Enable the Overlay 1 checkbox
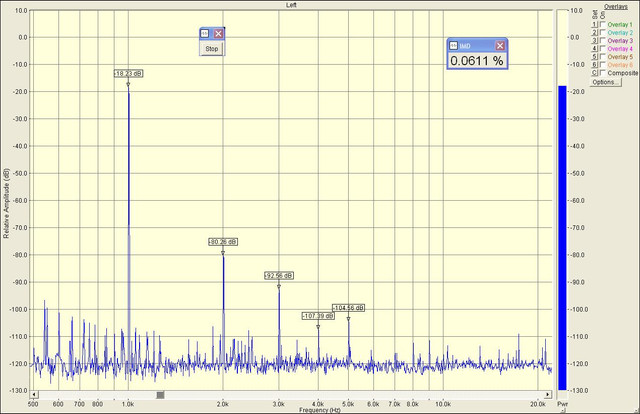Screen dimensions: 640x414 [x=602, y=24]
